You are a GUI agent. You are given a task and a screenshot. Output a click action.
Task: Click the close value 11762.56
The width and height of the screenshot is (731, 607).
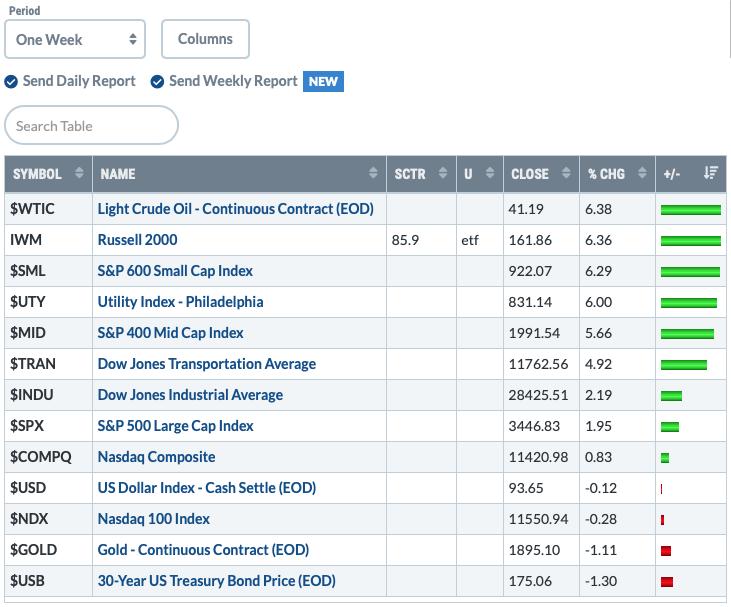pos(538,364)
